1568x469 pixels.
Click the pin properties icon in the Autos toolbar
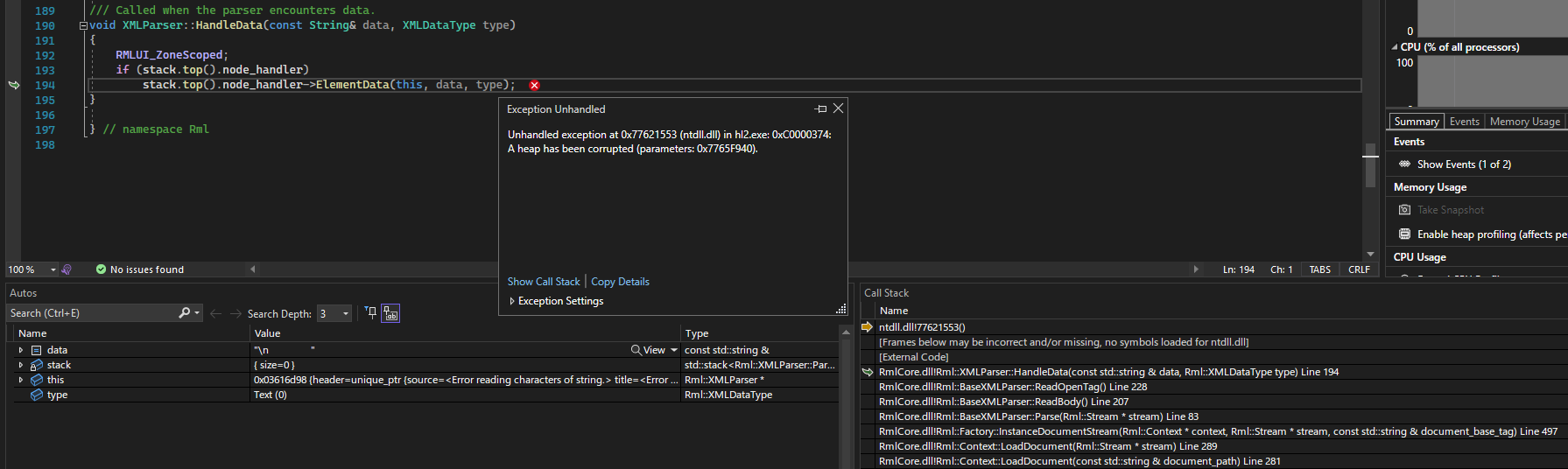(x=370, y=312)
